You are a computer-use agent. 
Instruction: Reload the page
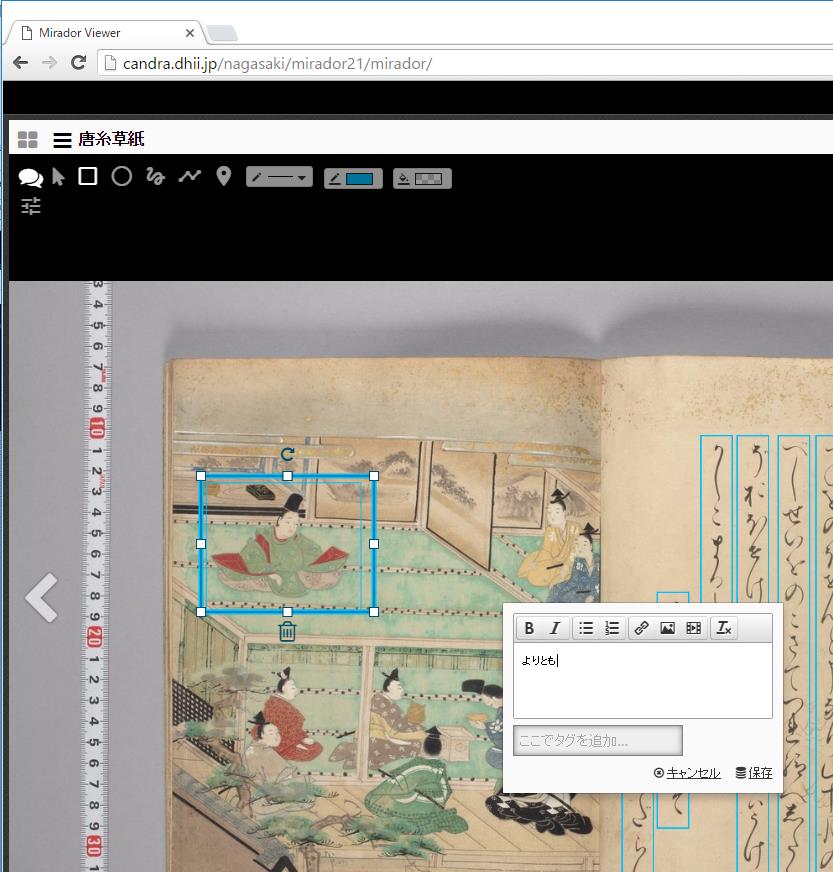coord(78,62)
